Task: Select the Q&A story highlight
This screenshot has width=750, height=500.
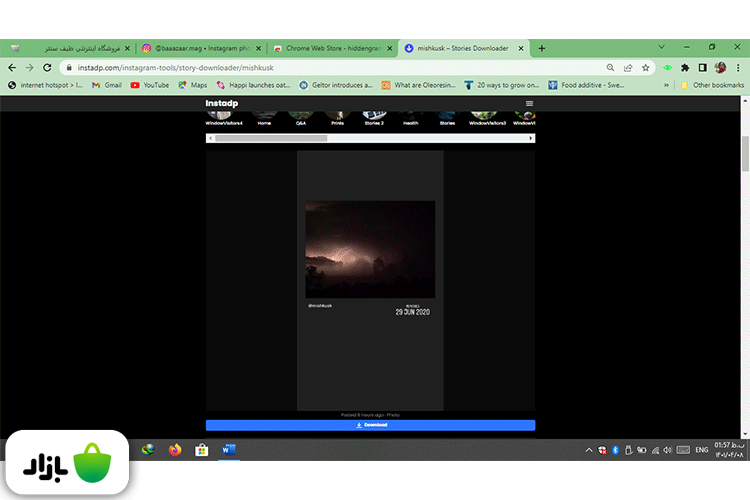Action: (x=299, y=116)
